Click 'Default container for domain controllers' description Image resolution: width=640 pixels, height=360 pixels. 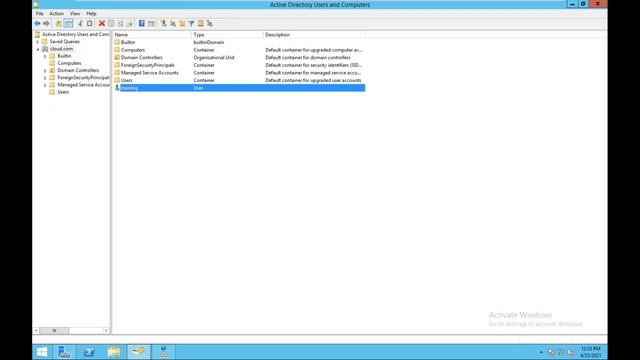pyautogui.click(x=308, y=58)
